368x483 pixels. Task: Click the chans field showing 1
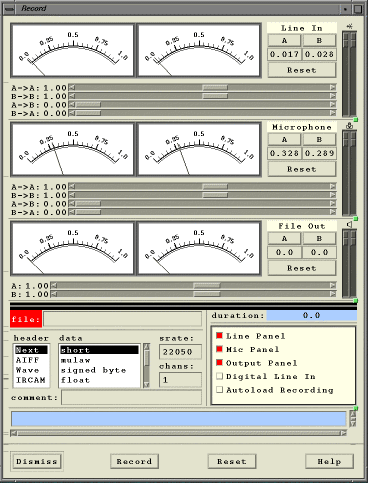pyautogui.click(x=180, y=380)
